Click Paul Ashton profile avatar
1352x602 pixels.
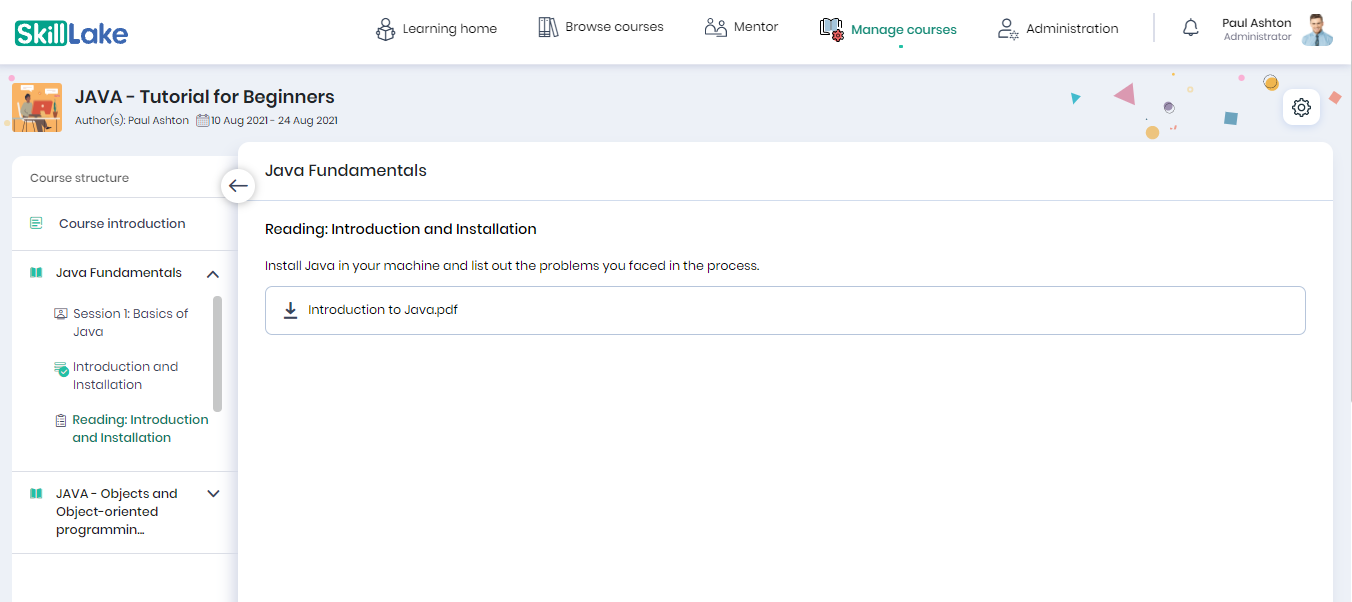(x=1318, y=30)
